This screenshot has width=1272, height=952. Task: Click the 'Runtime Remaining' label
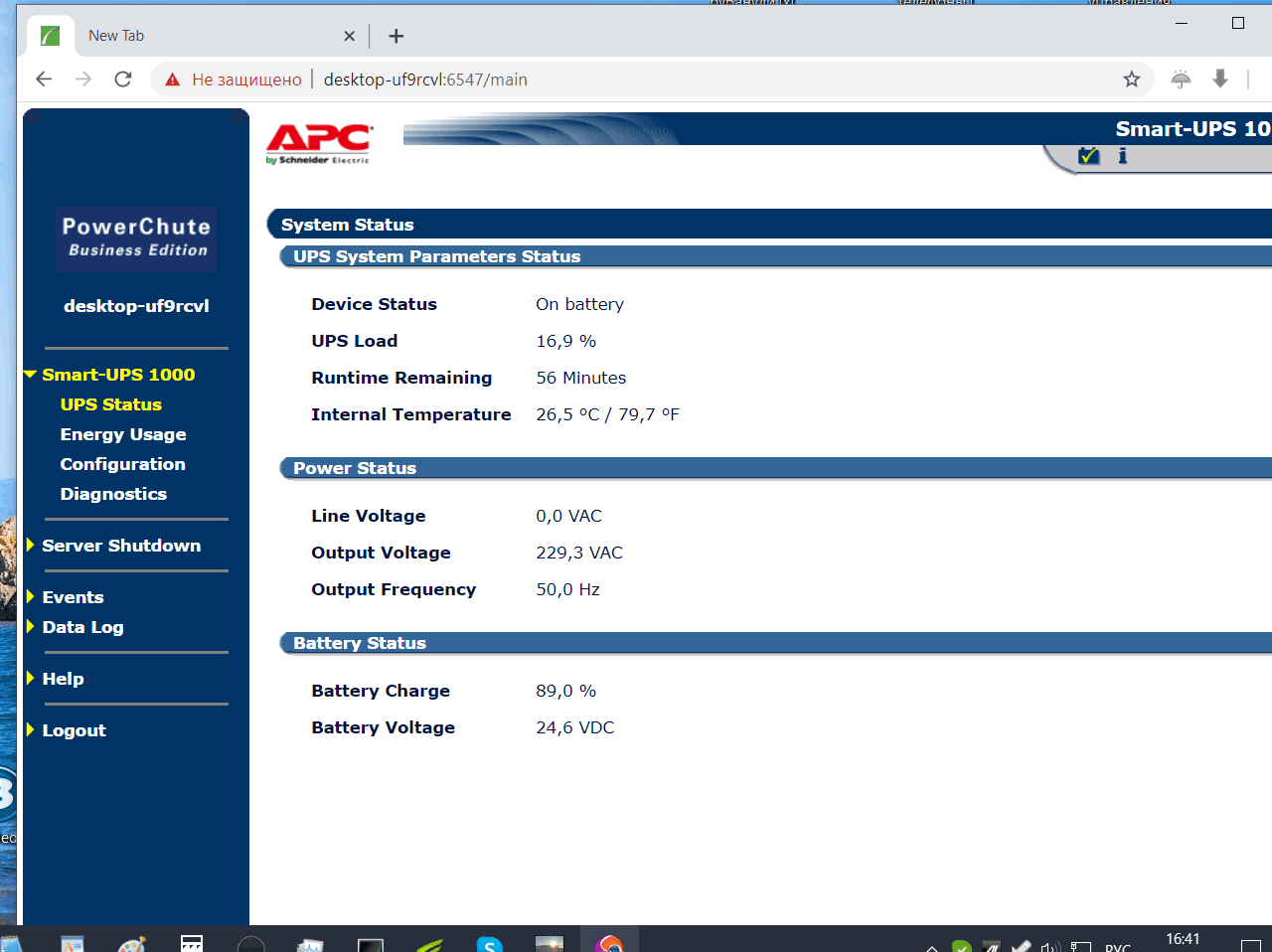[x=401, y=378]
